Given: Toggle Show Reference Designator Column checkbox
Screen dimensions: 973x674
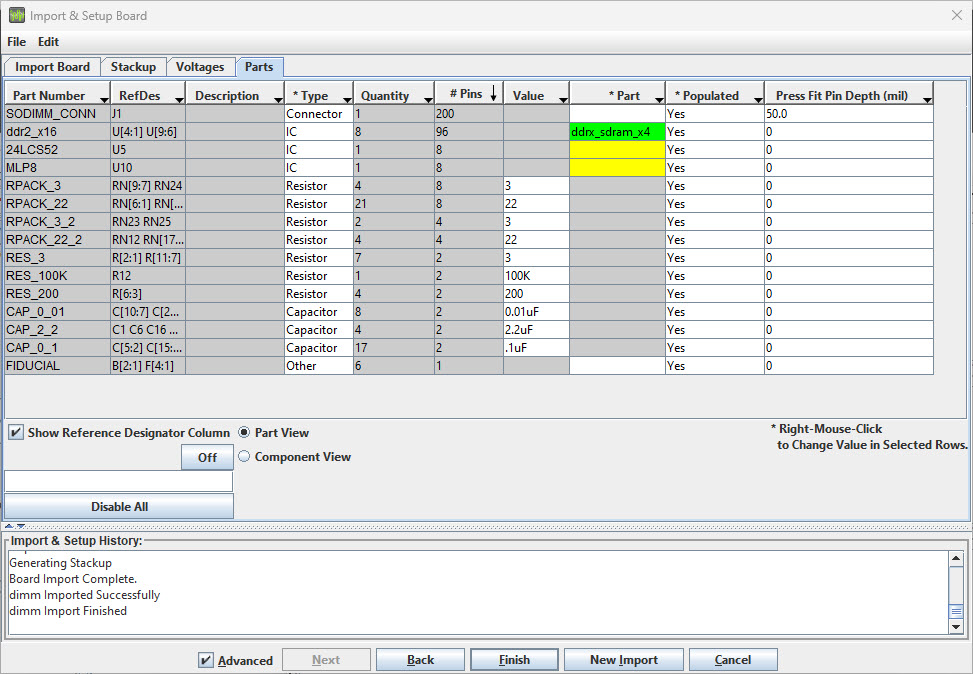Looking at the screenshot, I should [16, 433].
